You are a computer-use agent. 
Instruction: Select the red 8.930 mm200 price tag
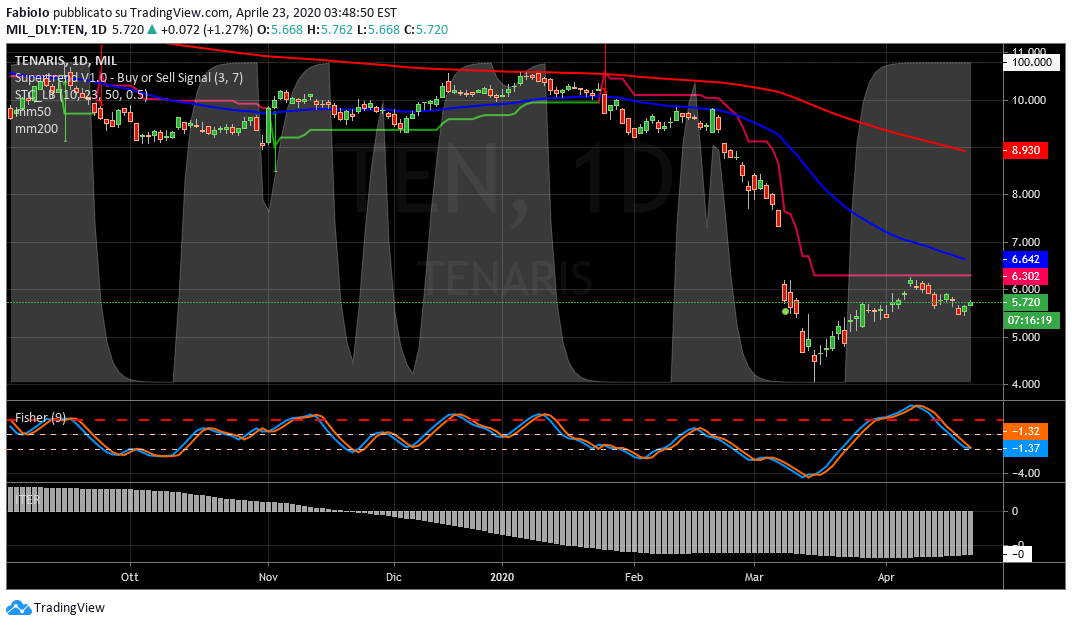point(1023,149)
